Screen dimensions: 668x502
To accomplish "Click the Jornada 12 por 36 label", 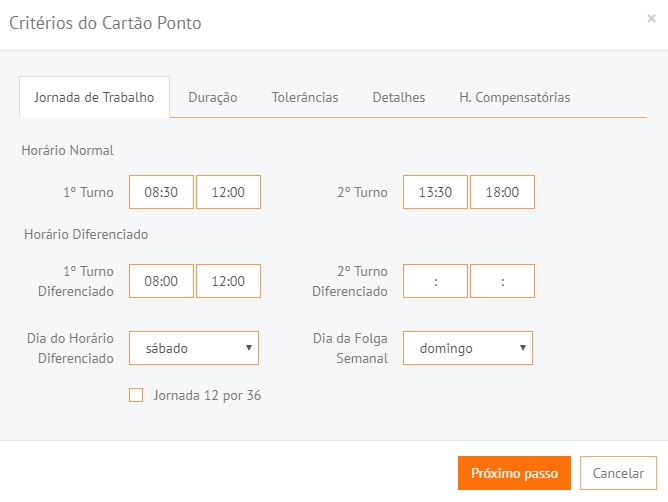I will coord(207,395).
